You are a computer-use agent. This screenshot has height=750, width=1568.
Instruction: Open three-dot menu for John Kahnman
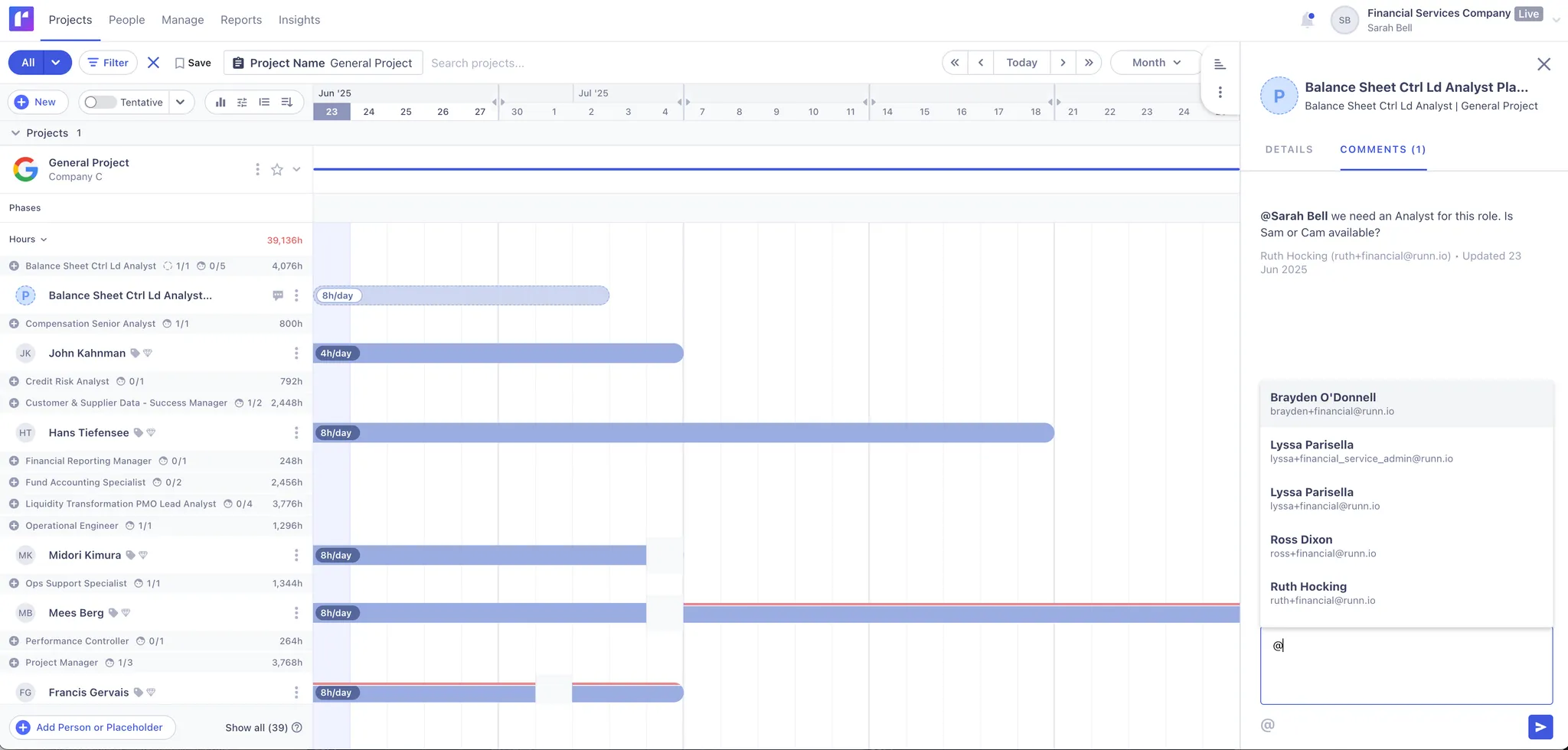(296, 353)
